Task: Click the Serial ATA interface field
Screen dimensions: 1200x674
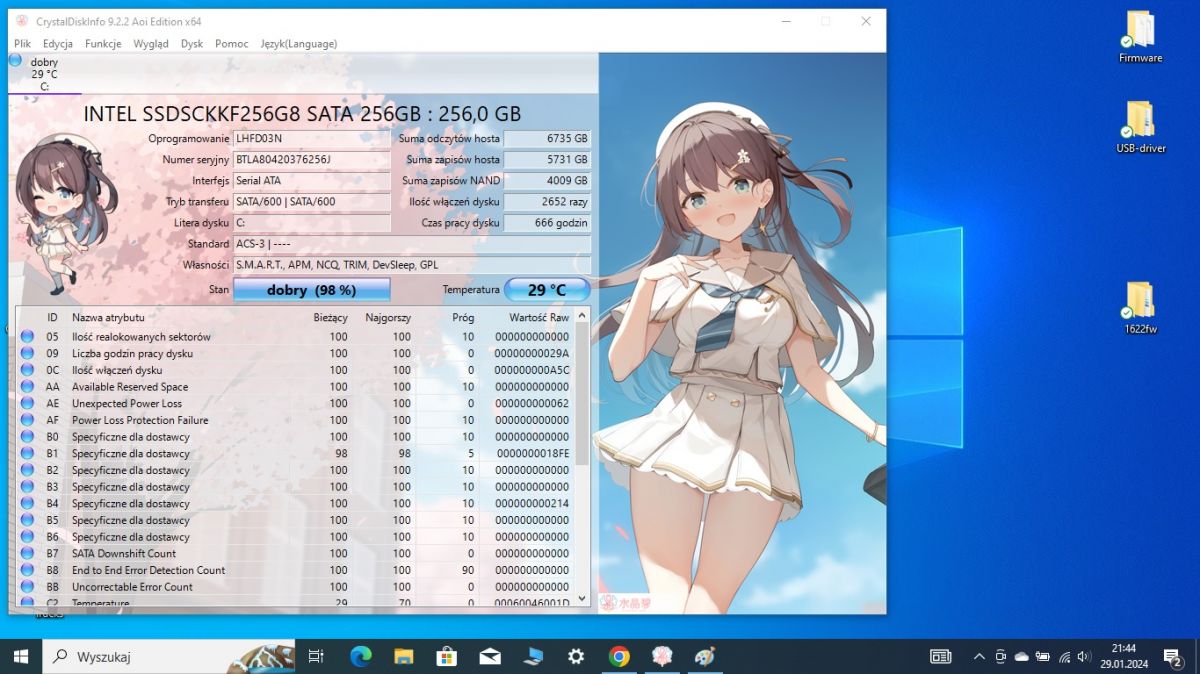Action: tap(311, 181)
